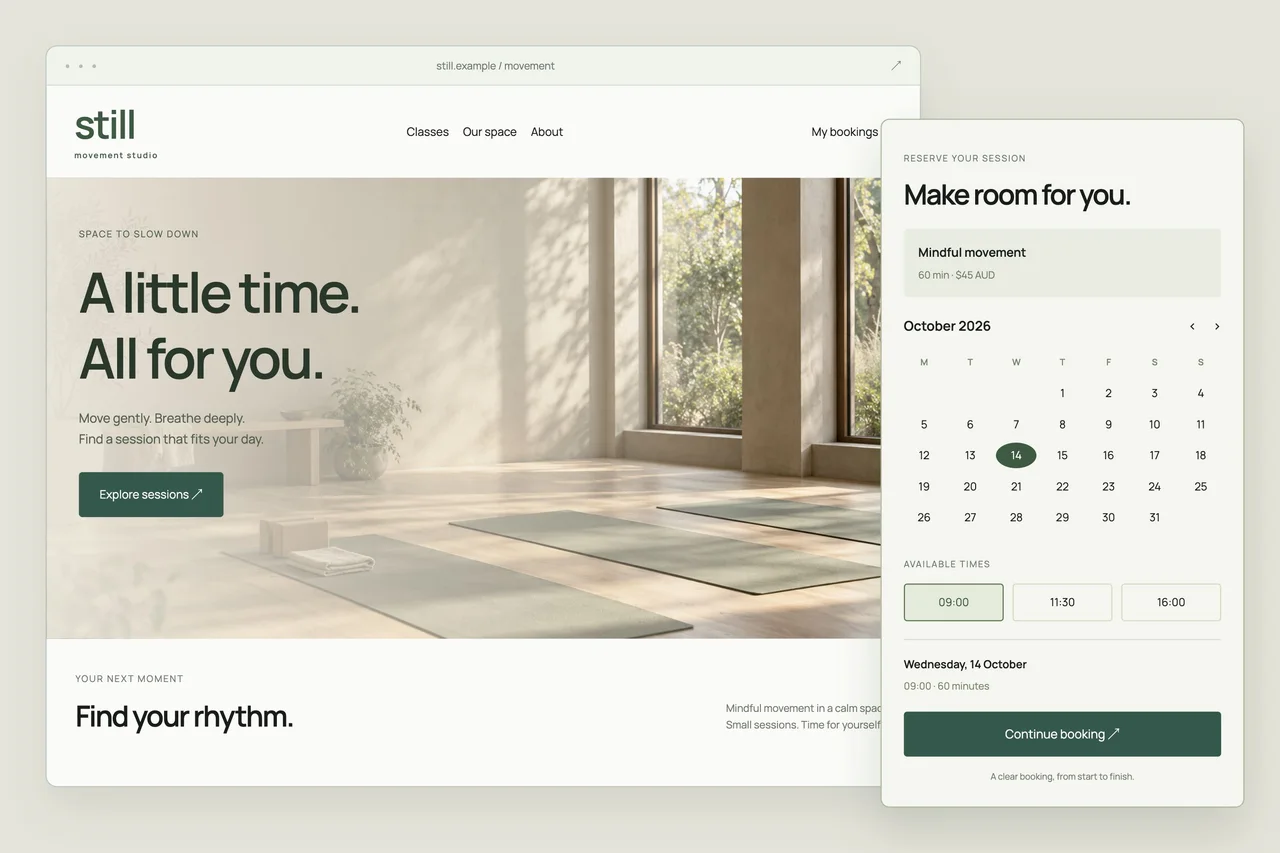The width and height of the screenshot is (1280, 853).
Task: Click the Wednesday, 14 October summary text
Action: tap(965, 665)
